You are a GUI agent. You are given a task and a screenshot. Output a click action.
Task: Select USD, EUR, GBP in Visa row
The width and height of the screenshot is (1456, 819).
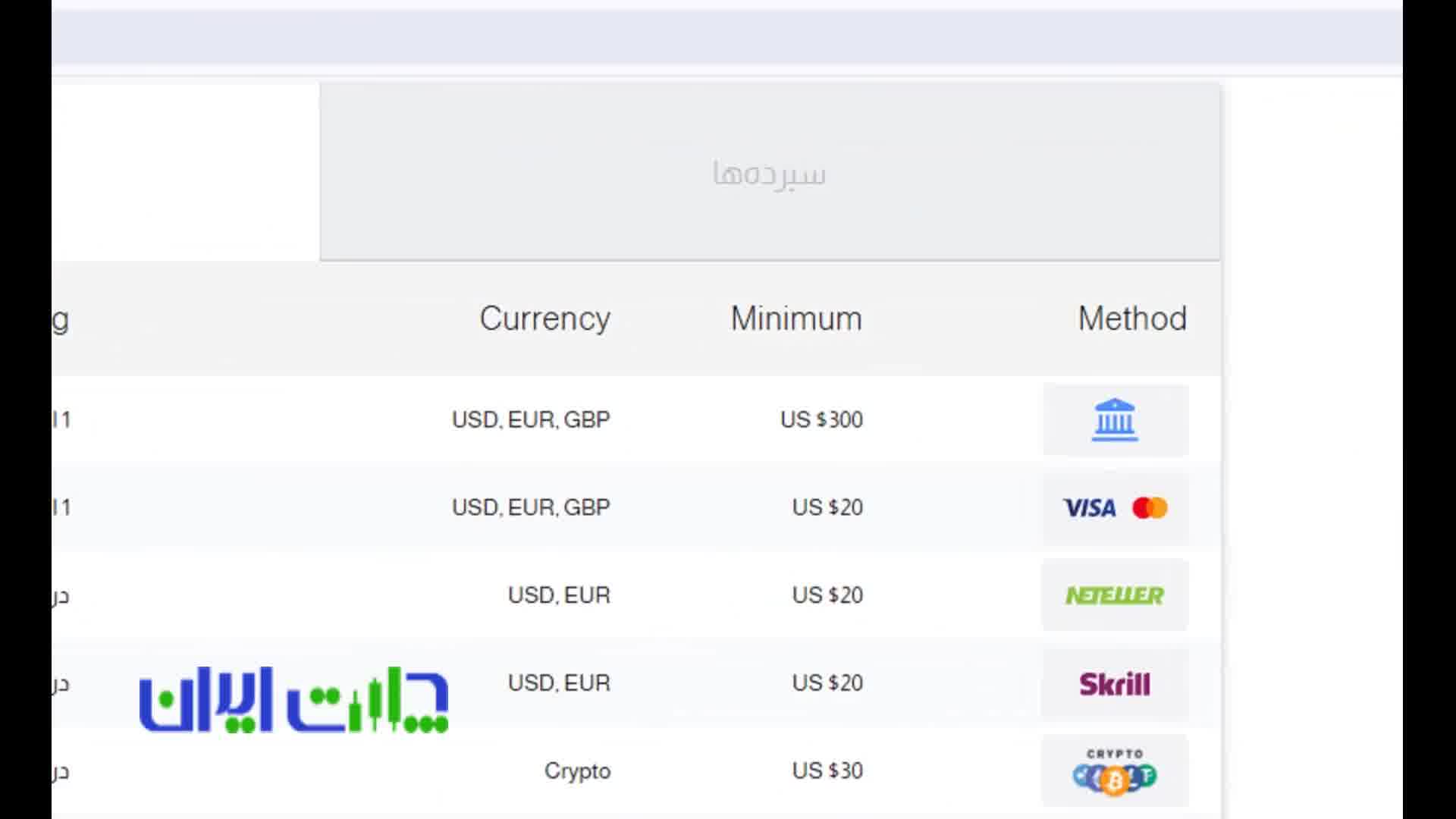click(531, 507)
